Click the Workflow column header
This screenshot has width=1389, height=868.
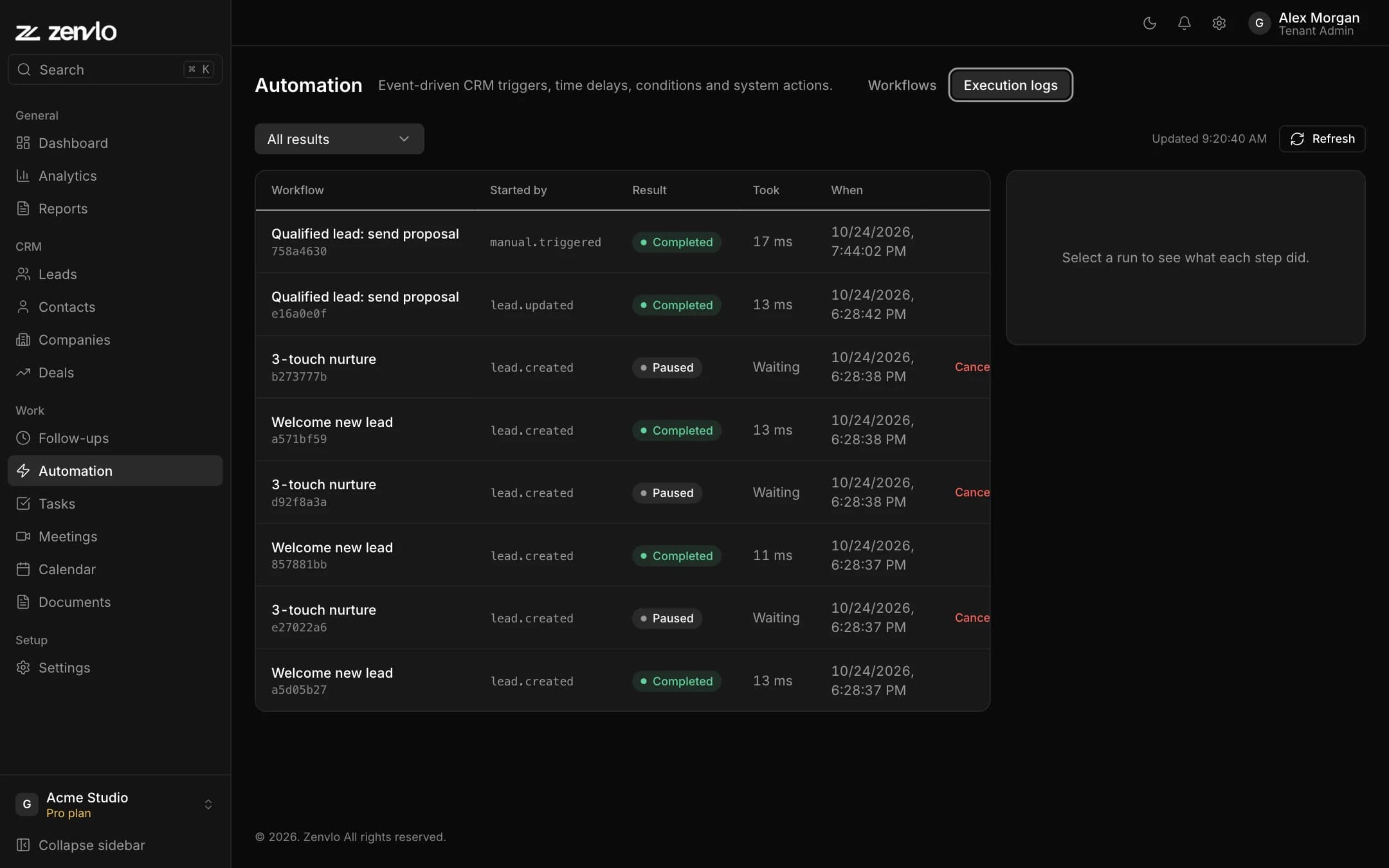tap(298, 190)
